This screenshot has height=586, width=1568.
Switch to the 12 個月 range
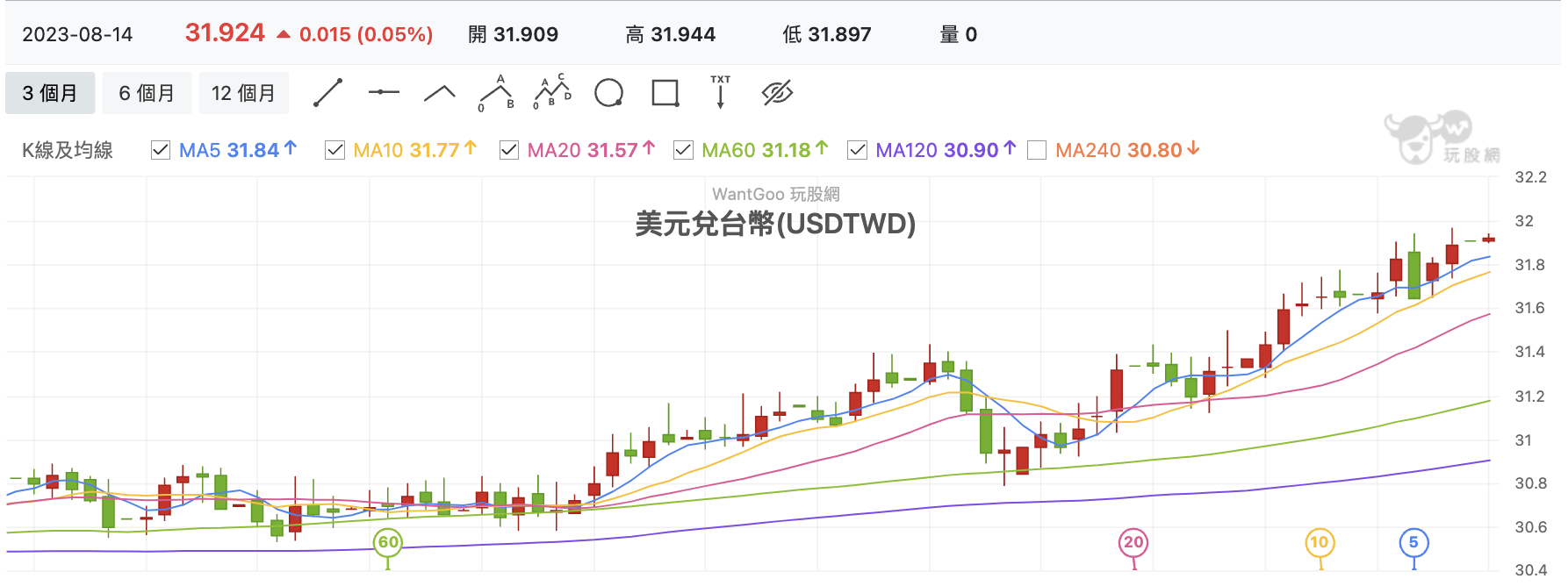coord(243,93)
